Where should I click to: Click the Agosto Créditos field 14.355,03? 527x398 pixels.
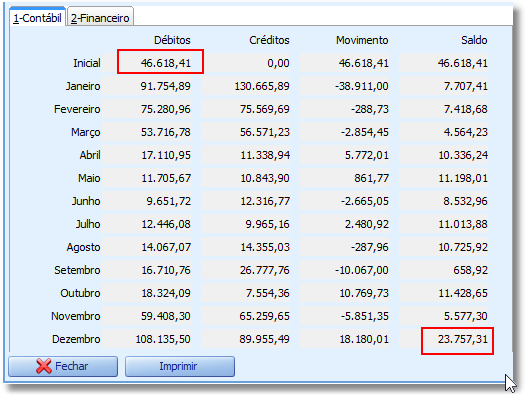tap(246, 247)
